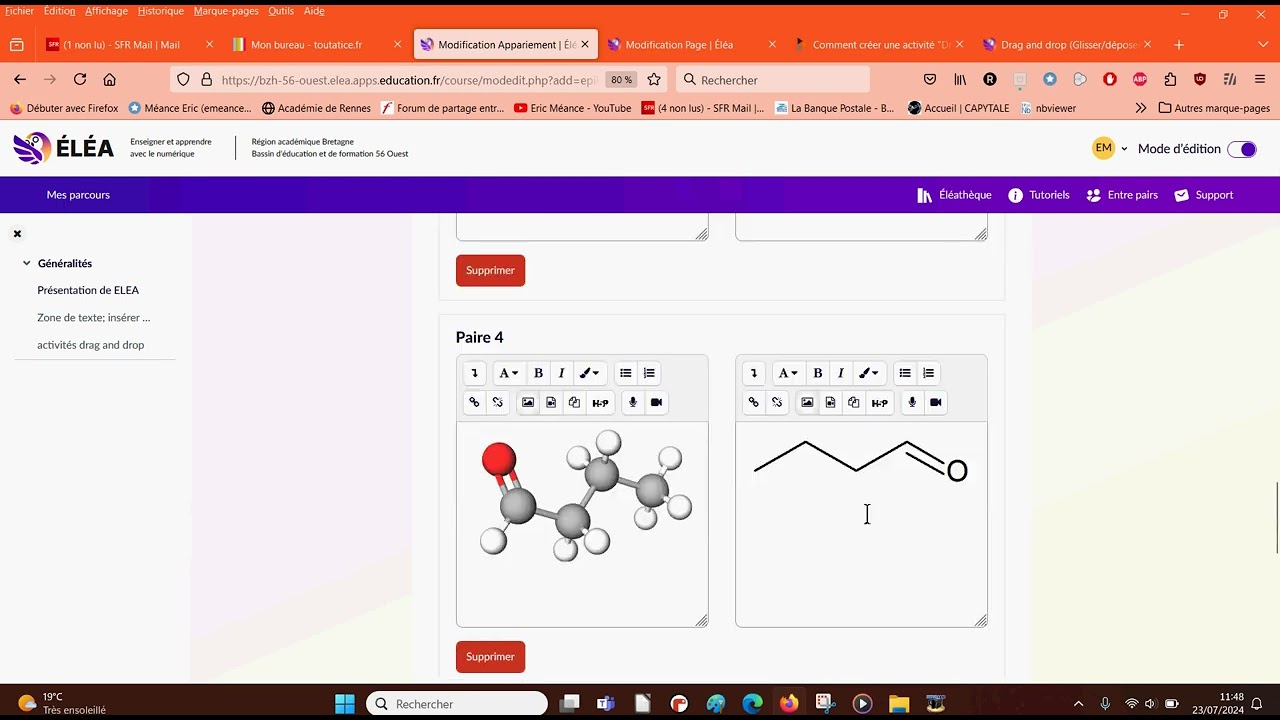This screenshot has height=720, width=1280.
Task: Click Supprimer button above Paire 4
Action: point(490,270)
